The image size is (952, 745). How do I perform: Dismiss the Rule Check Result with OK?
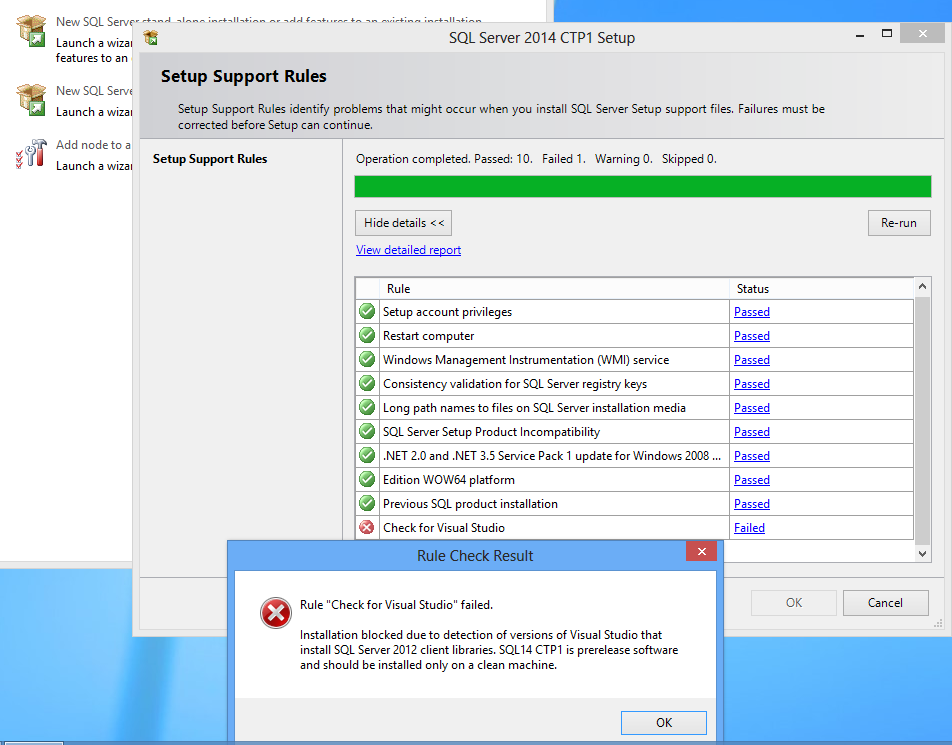[x=663, y=722]
